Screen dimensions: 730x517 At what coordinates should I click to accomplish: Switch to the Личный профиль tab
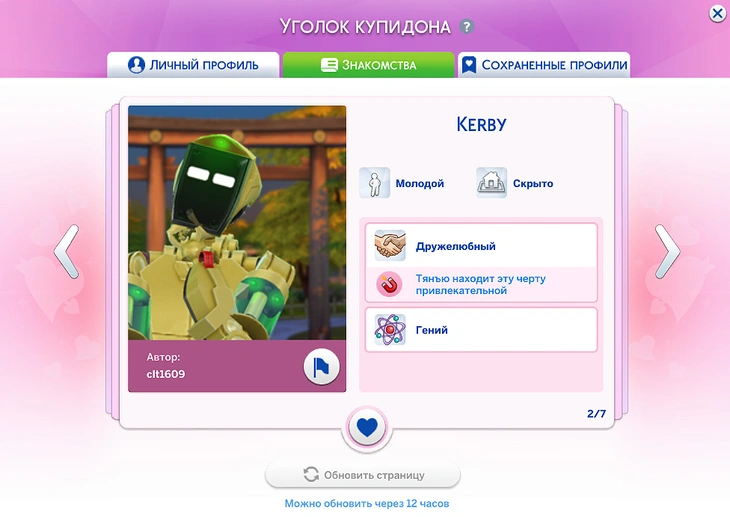(x=193, y=65)
